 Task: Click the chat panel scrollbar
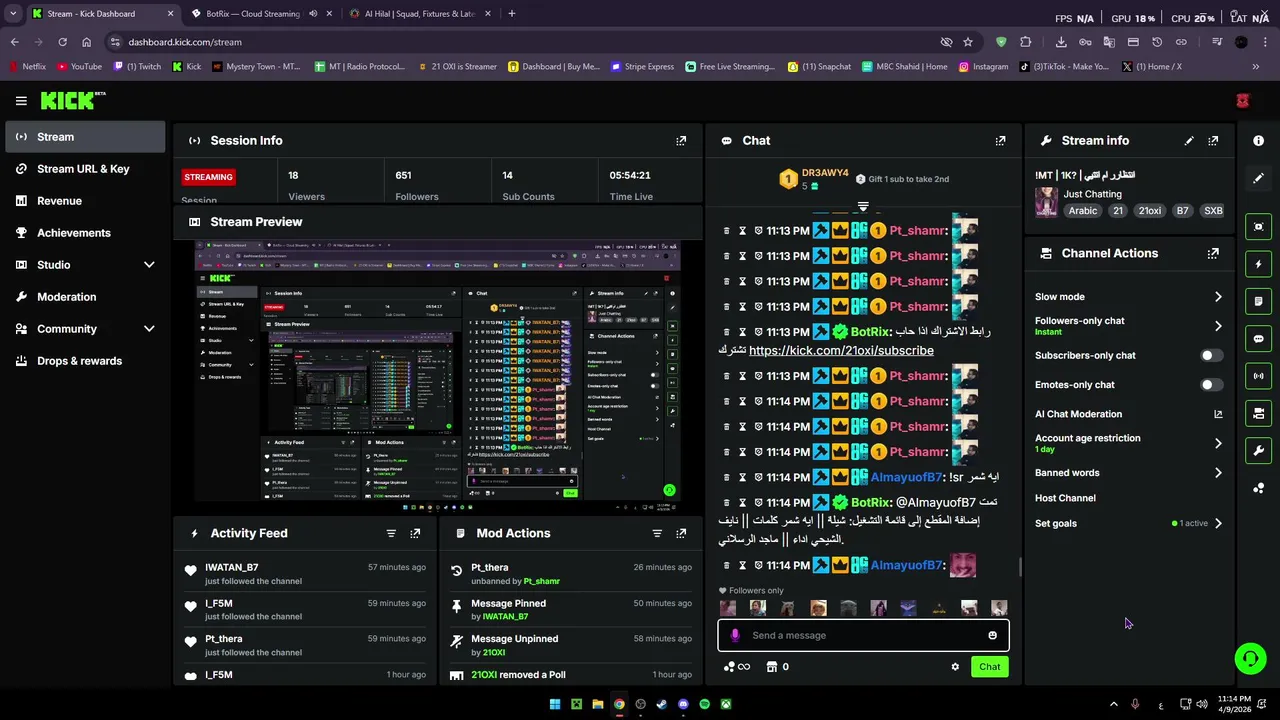coord(1020,568)
